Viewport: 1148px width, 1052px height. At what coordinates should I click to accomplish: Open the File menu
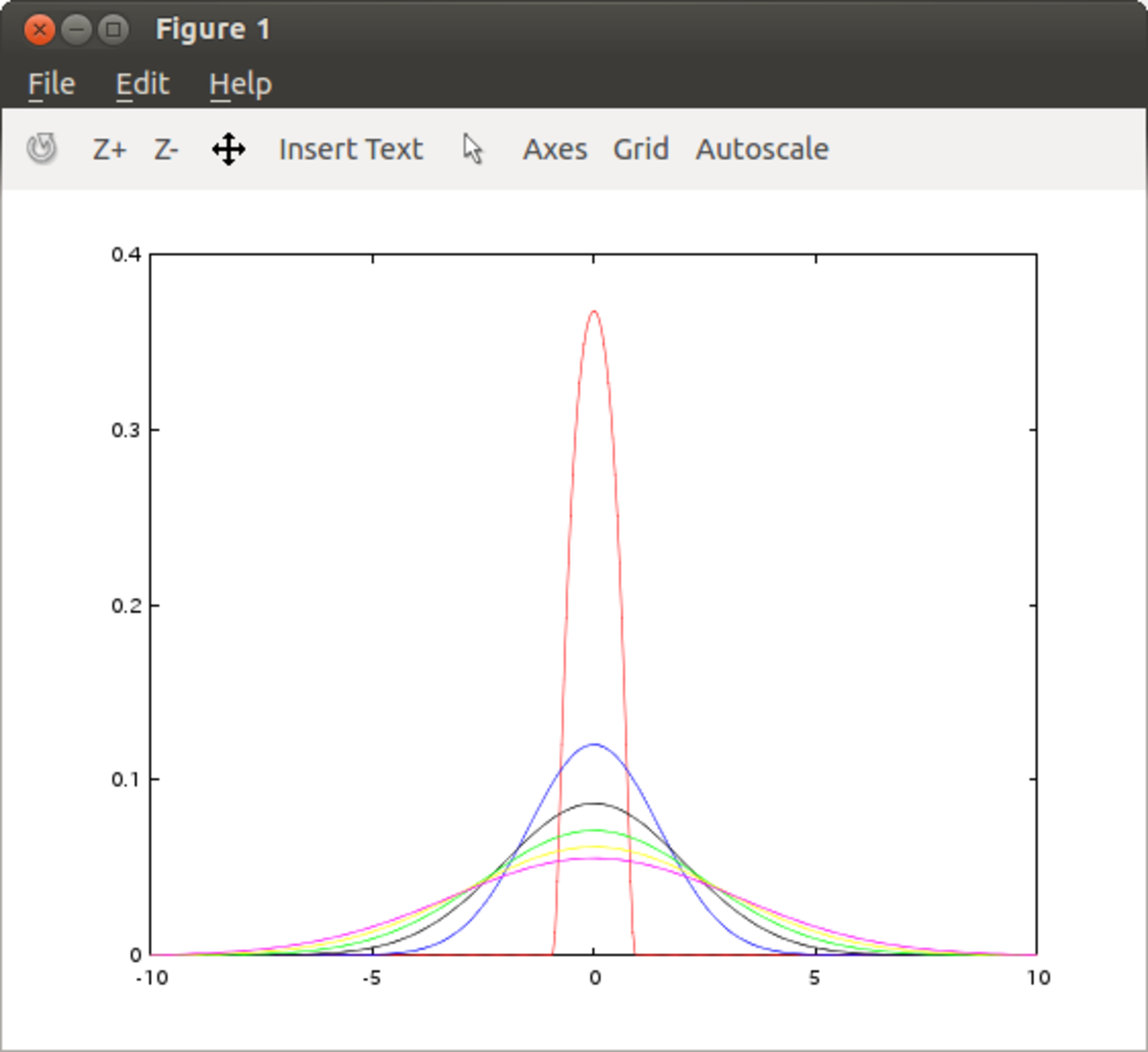tap(51, 84)
